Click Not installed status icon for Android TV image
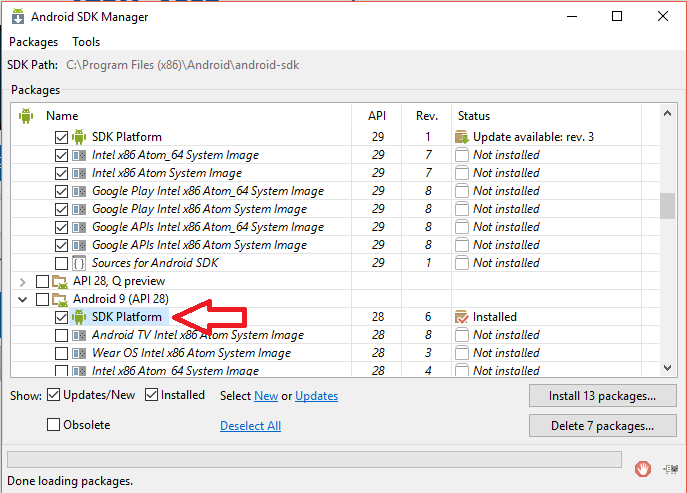The width and height of the screenshot is (687, 493). tap(462, 335)
